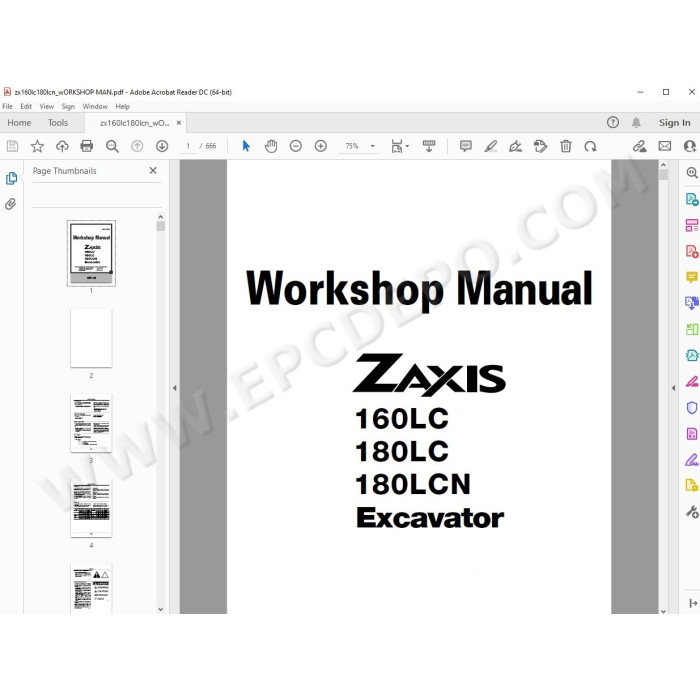This screenshot has width=700, height=700.
Task: Open the Attachments paperclip panel
Action: (x=11, y=204)
